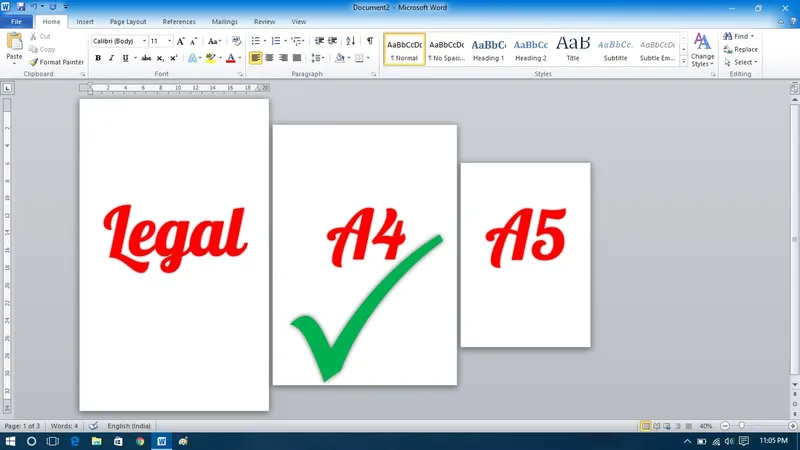Insert a numbered list
This screenshot has height=450, width=800.
(276, 41)
